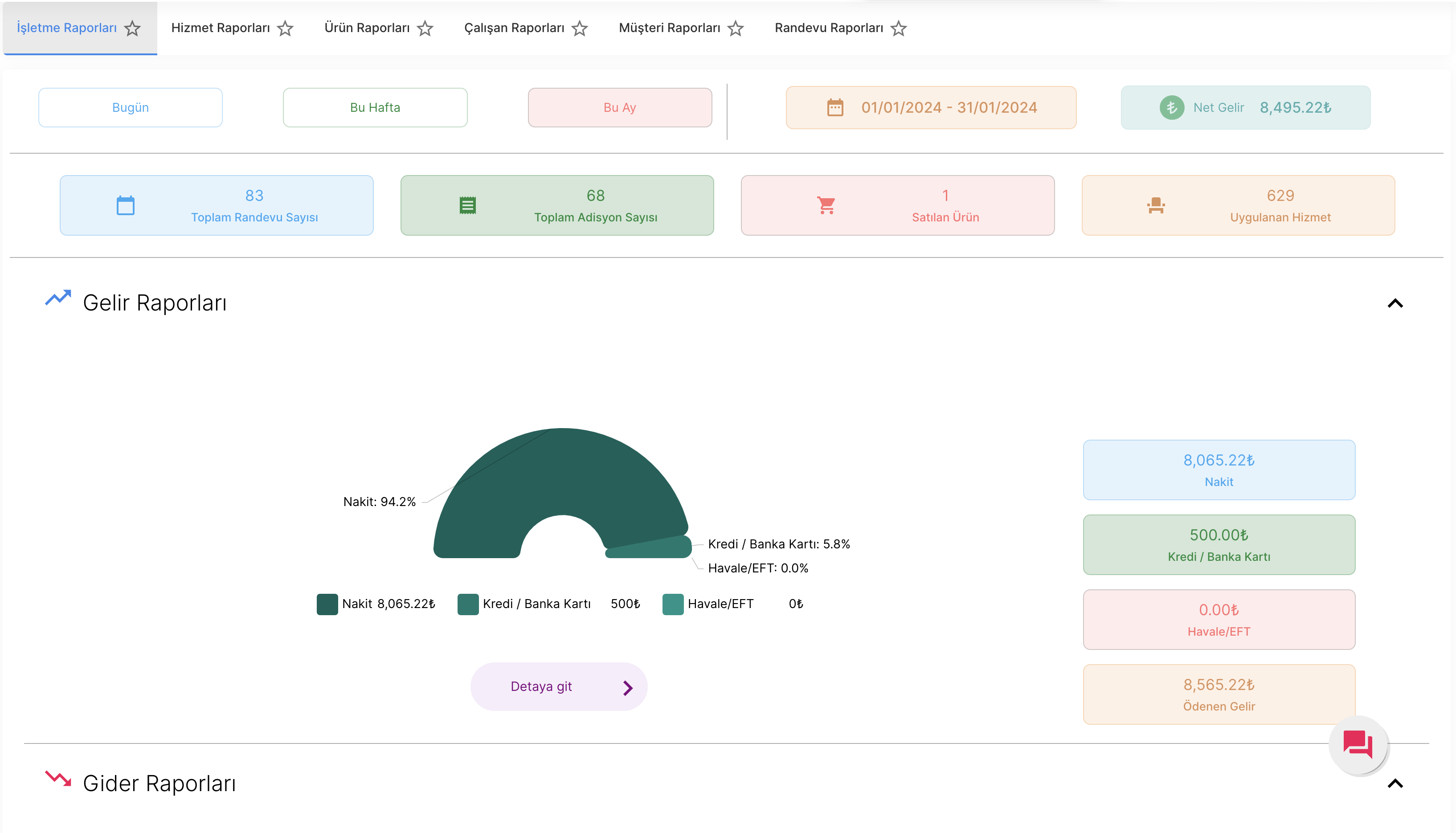Star the Çalışan Raporları tab
This screenshot has width=1456, height=833.
pyautogui.click(x=580, y=28)
